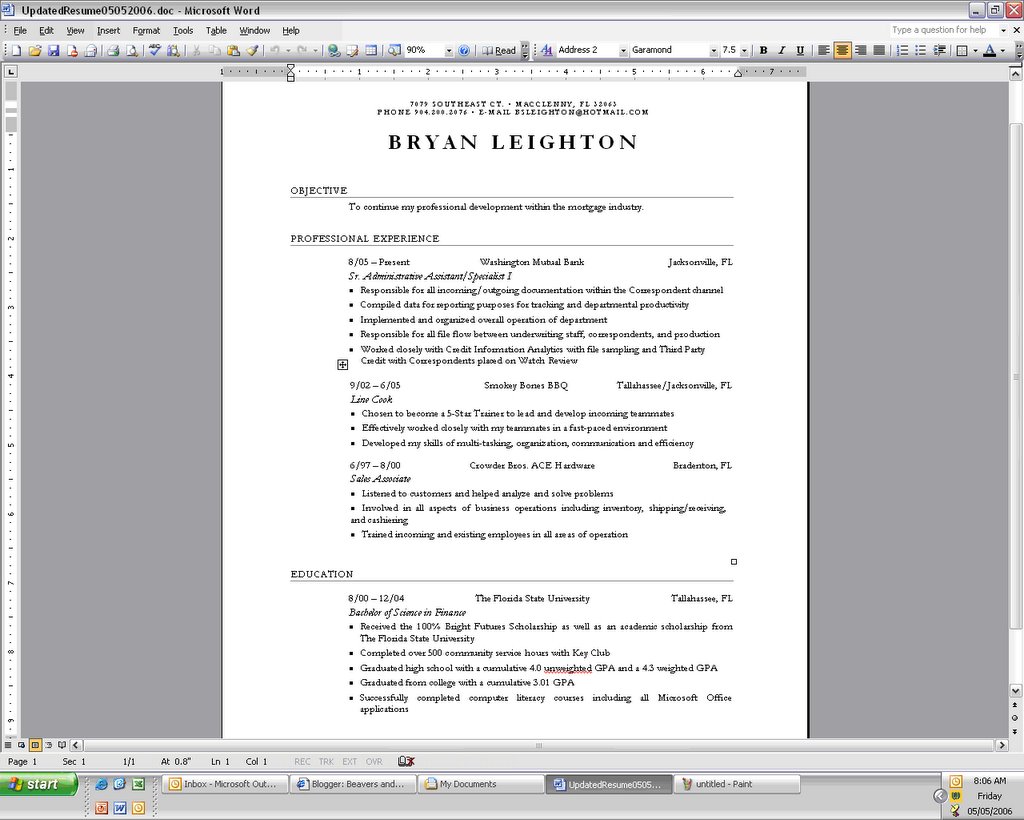
Task: Toggle Underline formatting
Action: 800,50
